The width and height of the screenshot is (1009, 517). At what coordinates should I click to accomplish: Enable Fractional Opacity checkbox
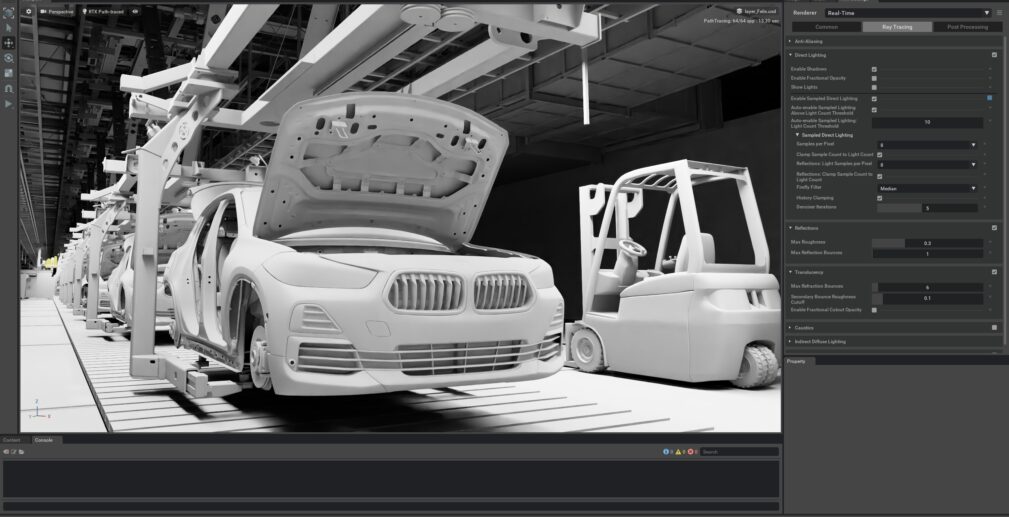[x=874, y=78]
